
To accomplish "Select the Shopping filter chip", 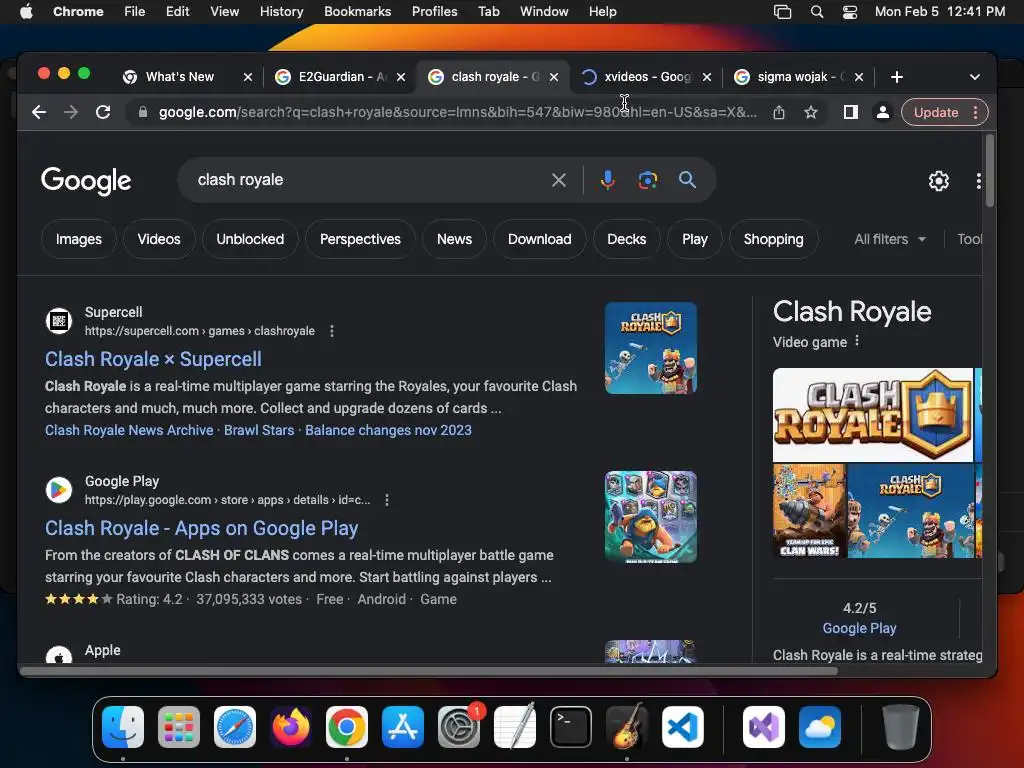I will tap(773, 240).
